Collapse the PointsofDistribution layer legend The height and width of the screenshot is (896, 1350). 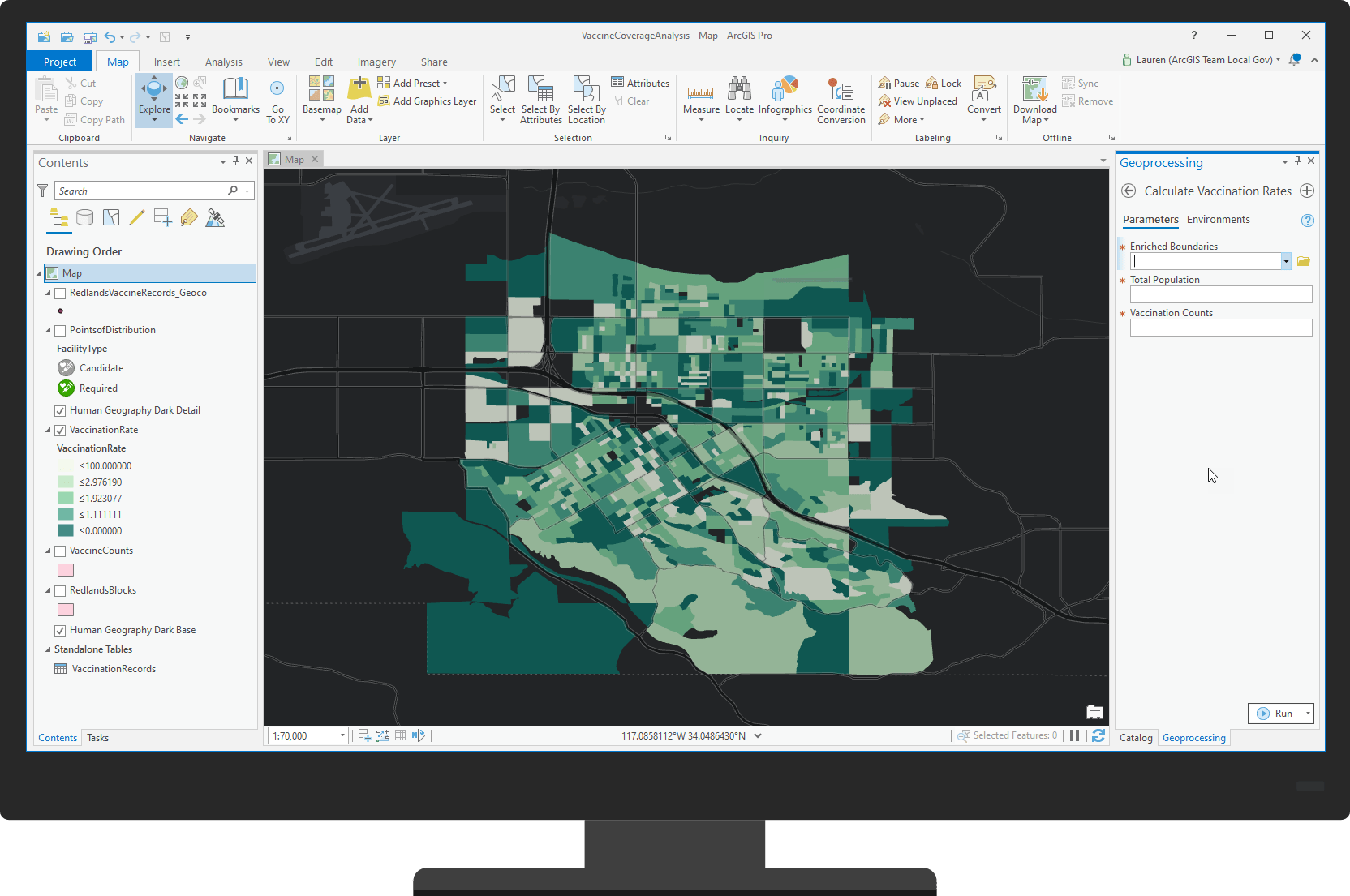(48, 330)
